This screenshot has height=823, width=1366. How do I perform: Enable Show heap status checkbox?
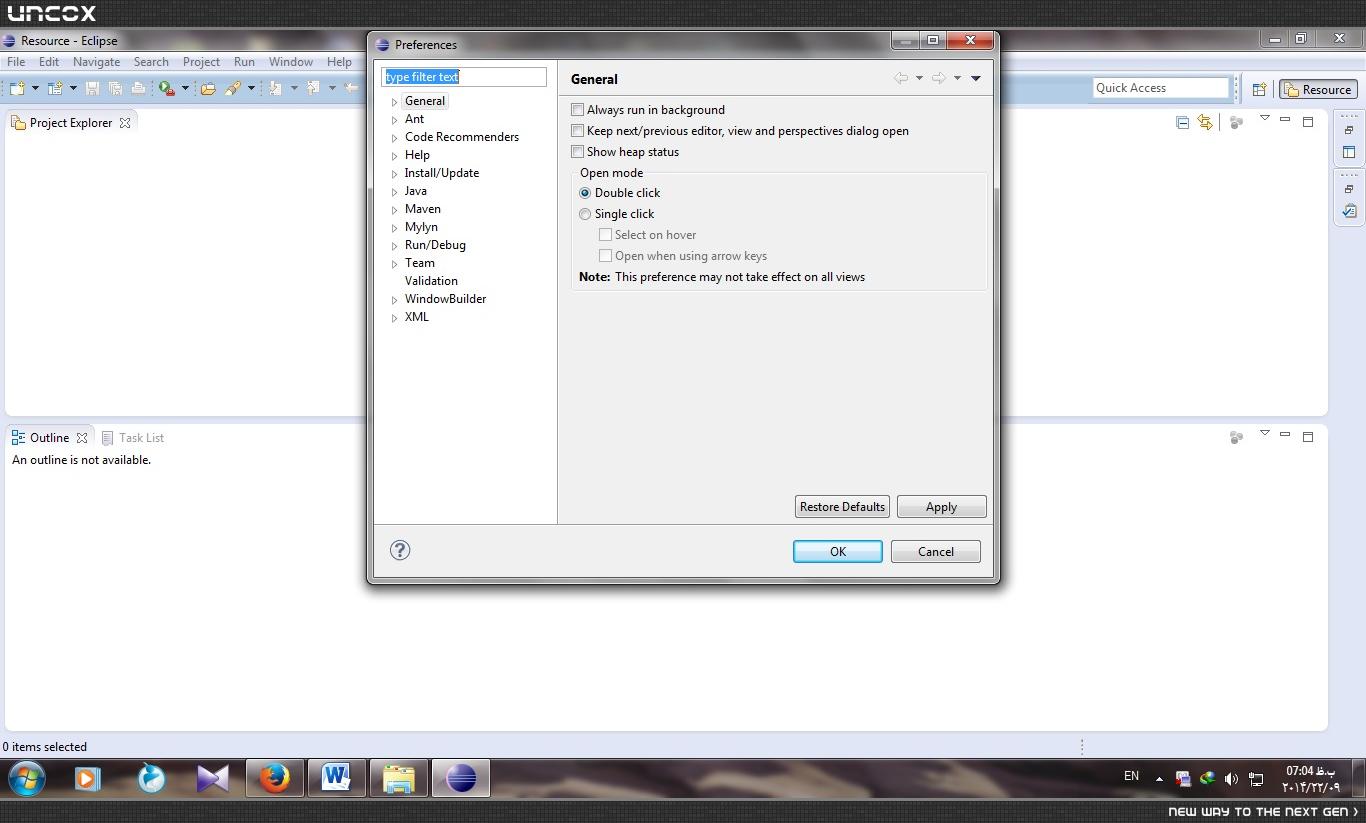pos(577,152)
